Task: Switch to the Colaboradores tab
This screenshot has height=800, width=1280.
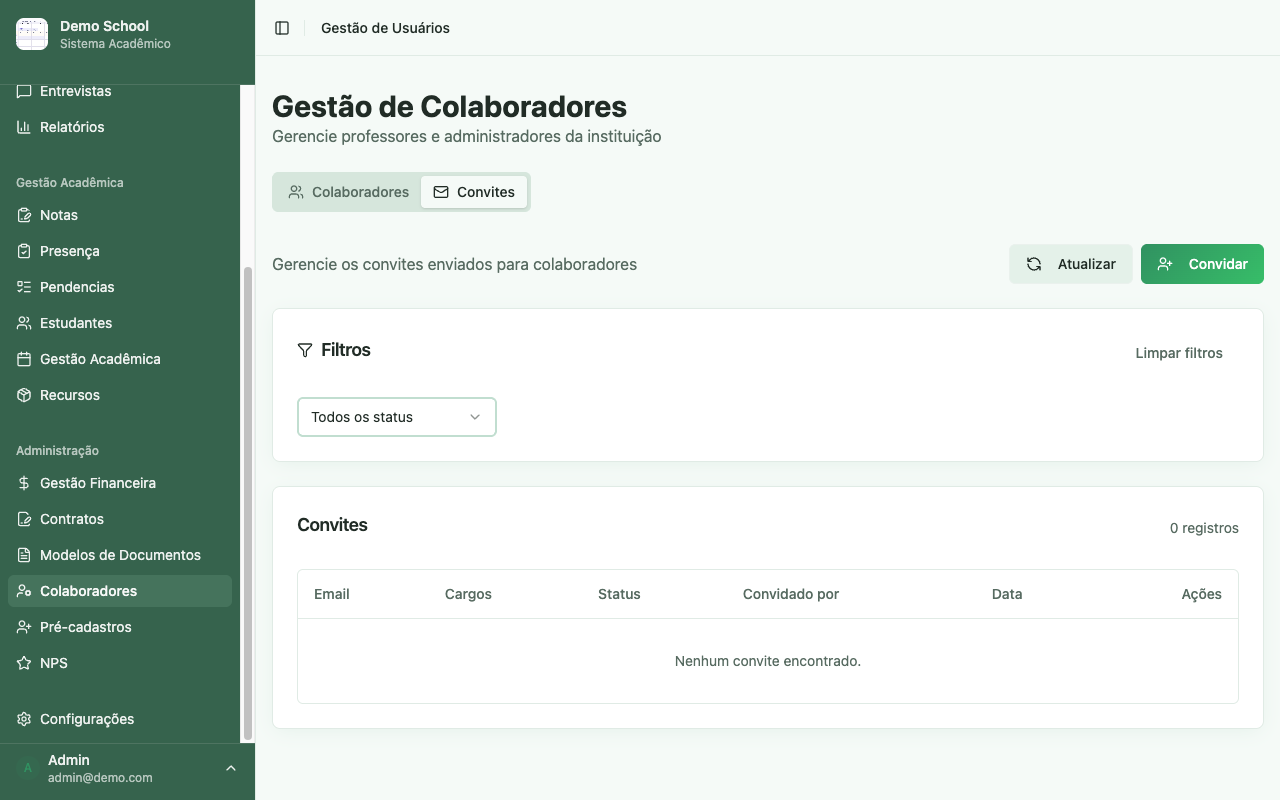Action: 348,192
